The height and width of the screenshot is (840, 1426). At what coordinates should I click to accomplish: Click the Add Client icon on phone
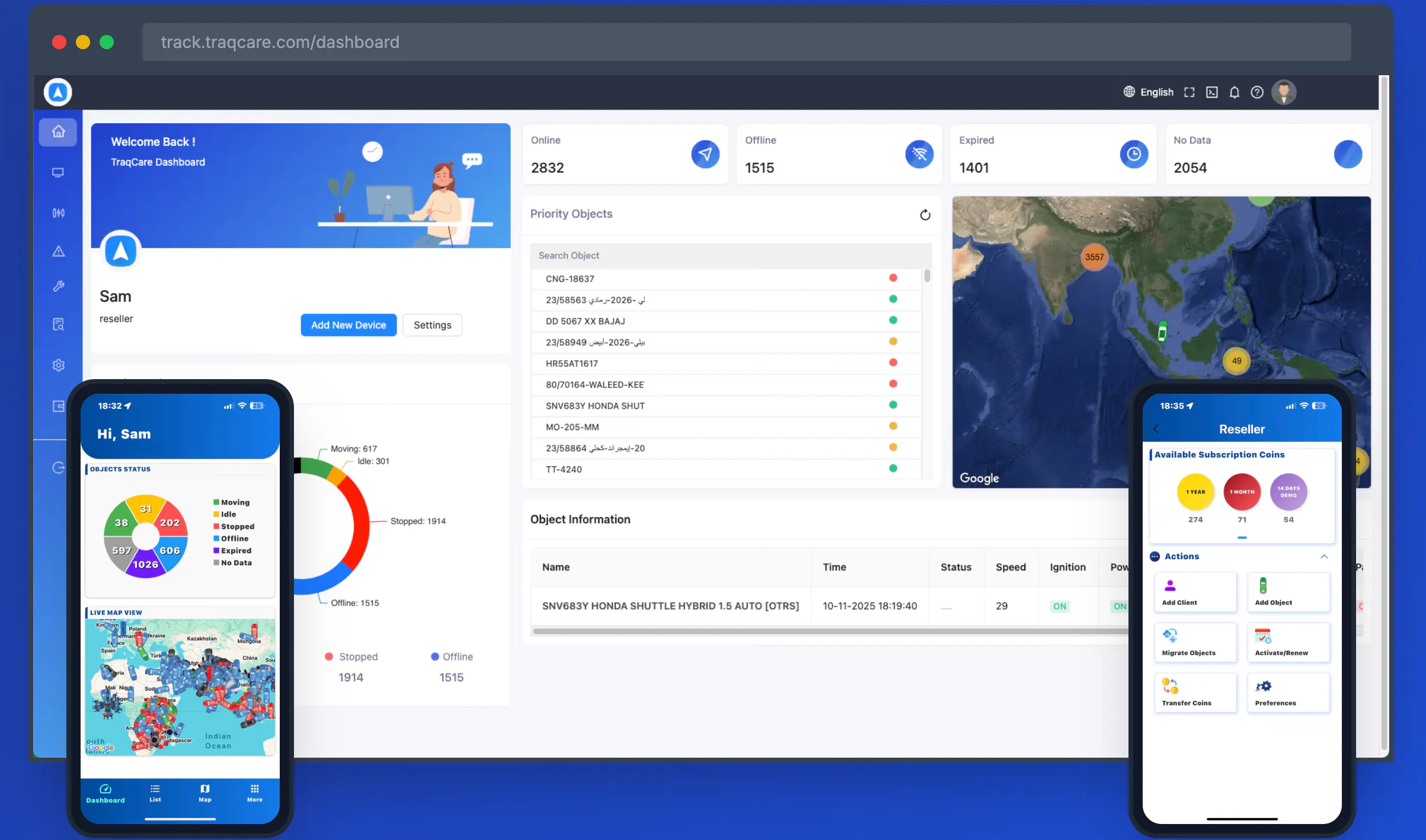point(1170,585)
